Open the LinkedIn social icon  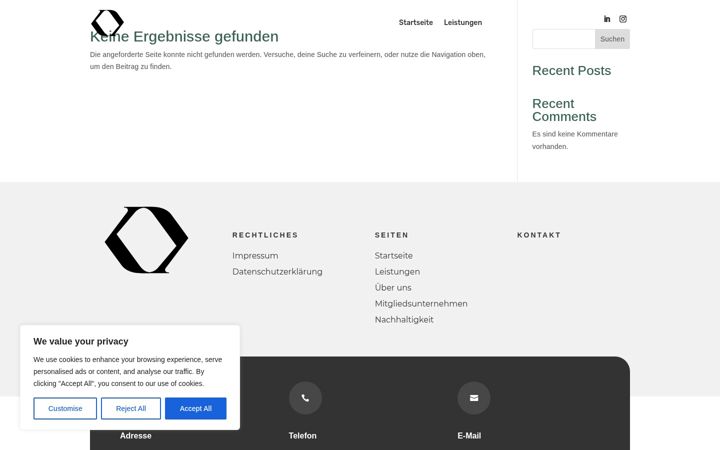pos(607,19)
